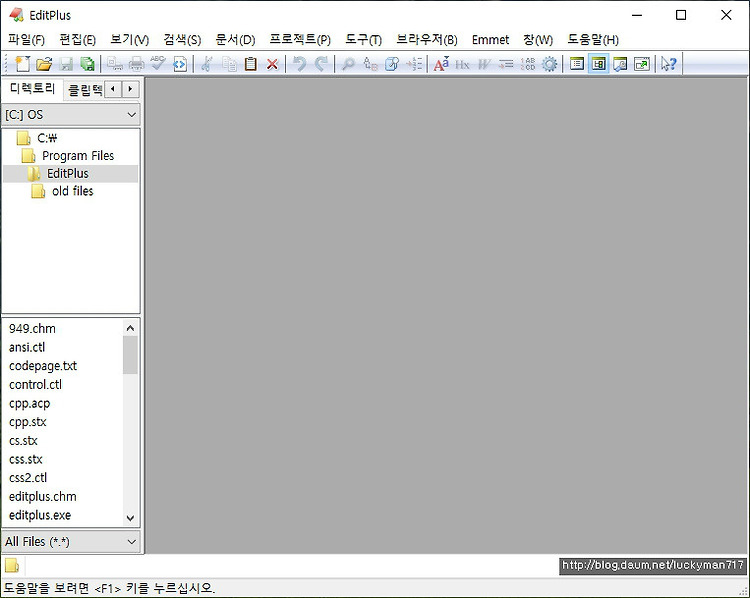Screen dimensions: 750x598
Task: Open the 도움말(H) menu
Action: pyautogui.click(x=593, y=40)
